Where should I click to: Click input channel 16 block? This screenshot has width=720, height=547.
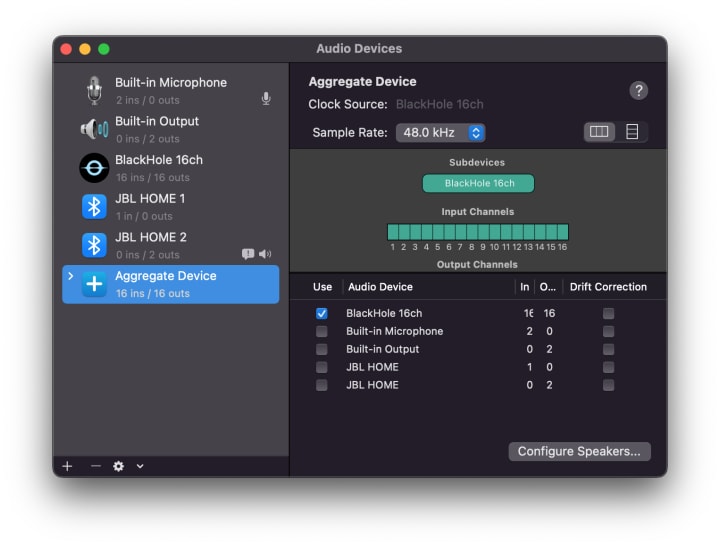[x=563, y=232]
